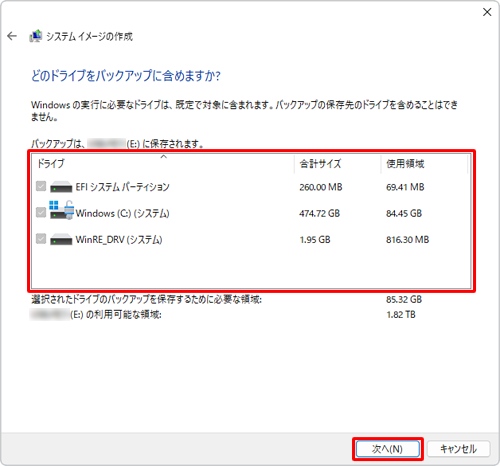Close the system image dialog
This screenshot has width=500, height=466.
[487, 12]
